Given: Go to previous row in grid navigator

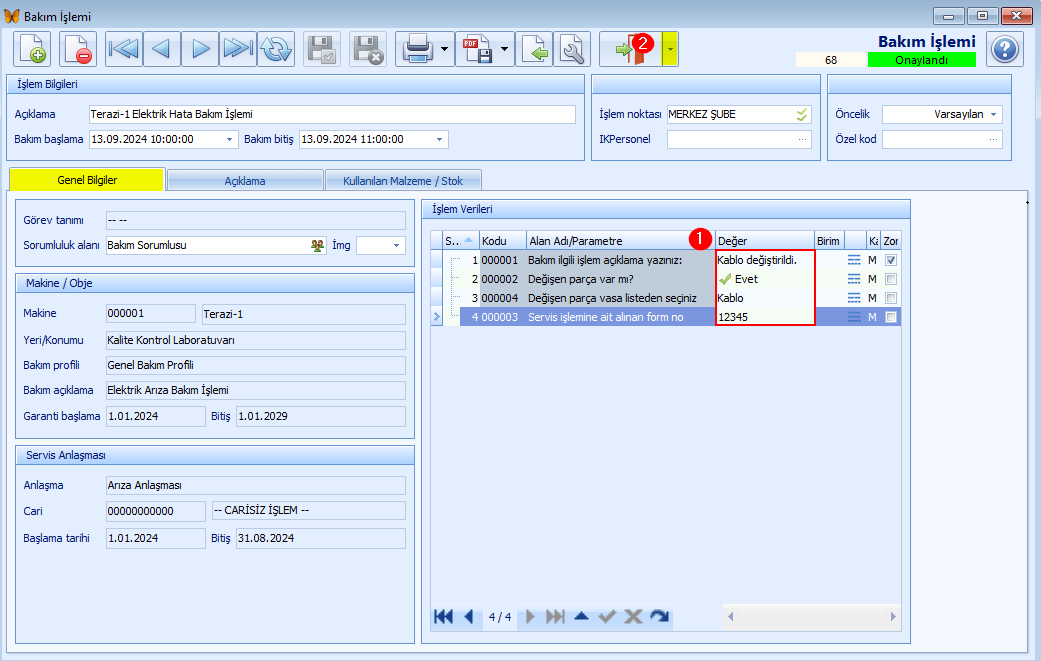Looking at the screenshot, I should (x=469, y=617).
